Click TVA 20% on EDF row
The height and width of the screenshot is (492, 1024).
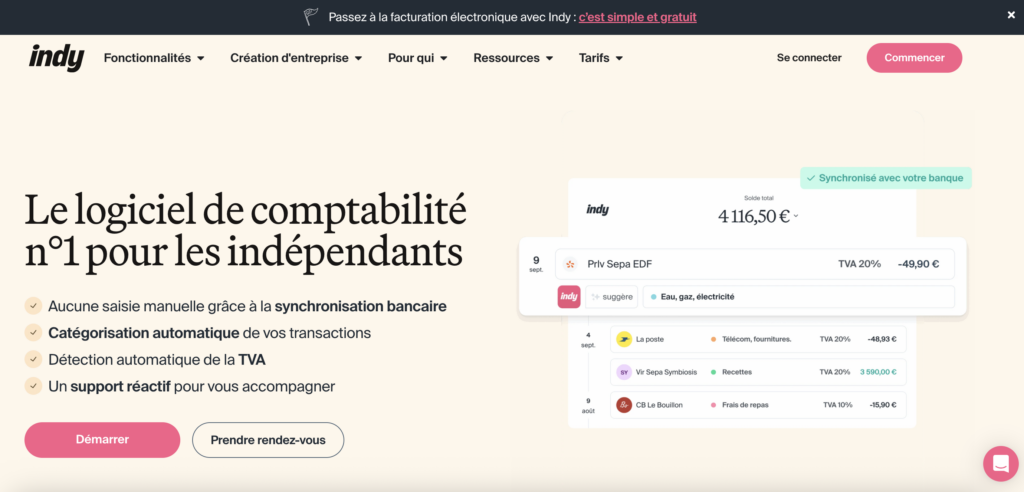[859, 264]
